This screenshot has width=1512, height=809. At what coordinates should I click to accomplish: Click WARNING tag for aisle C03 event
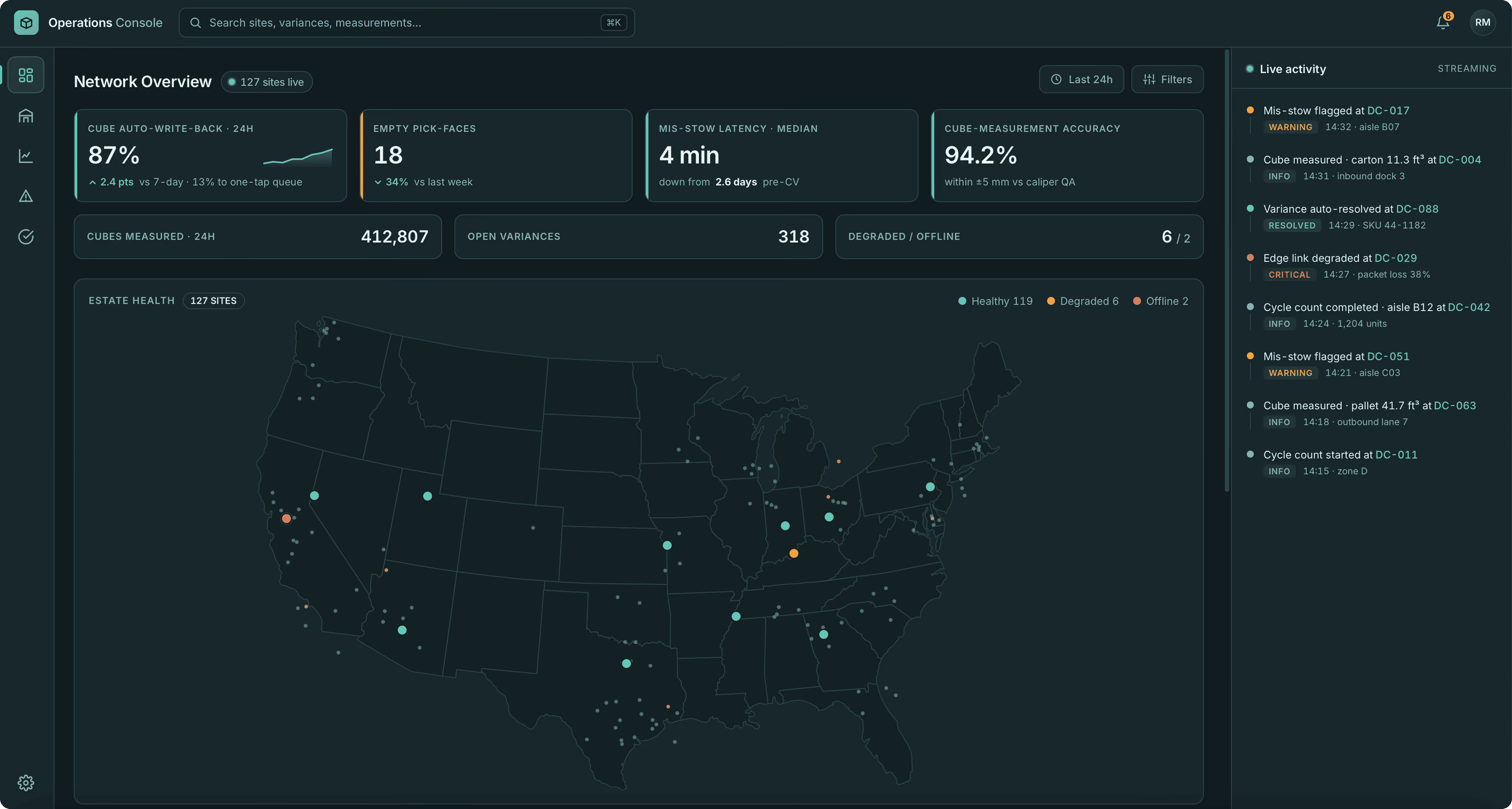pos(1290,373)
